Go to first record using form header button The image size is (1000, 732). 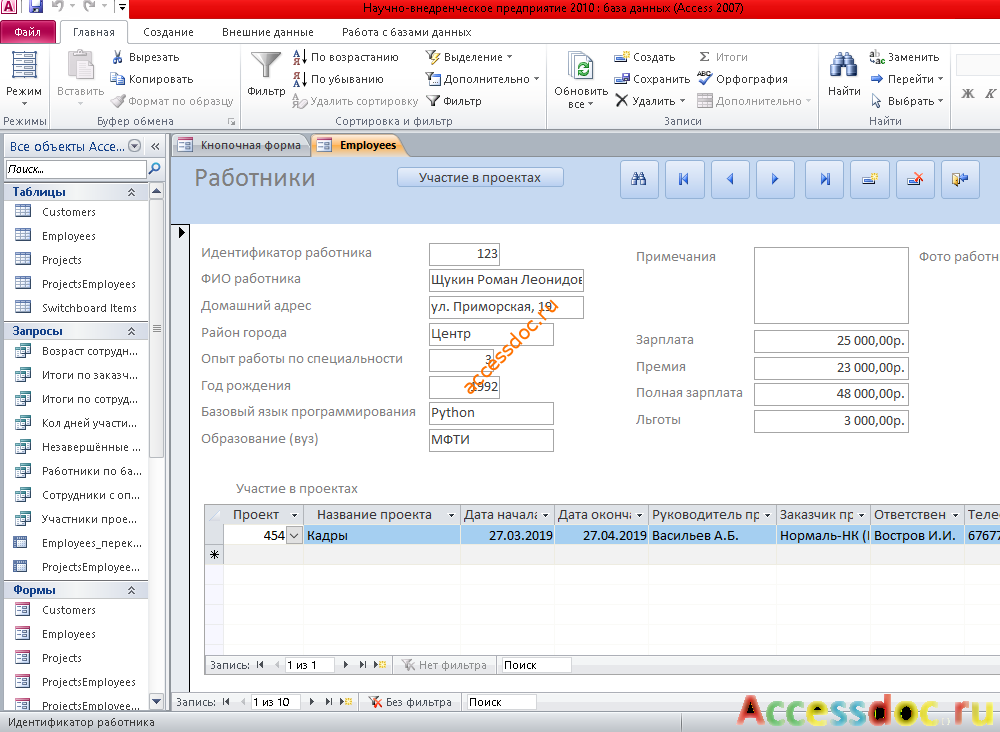click(684, 179)
